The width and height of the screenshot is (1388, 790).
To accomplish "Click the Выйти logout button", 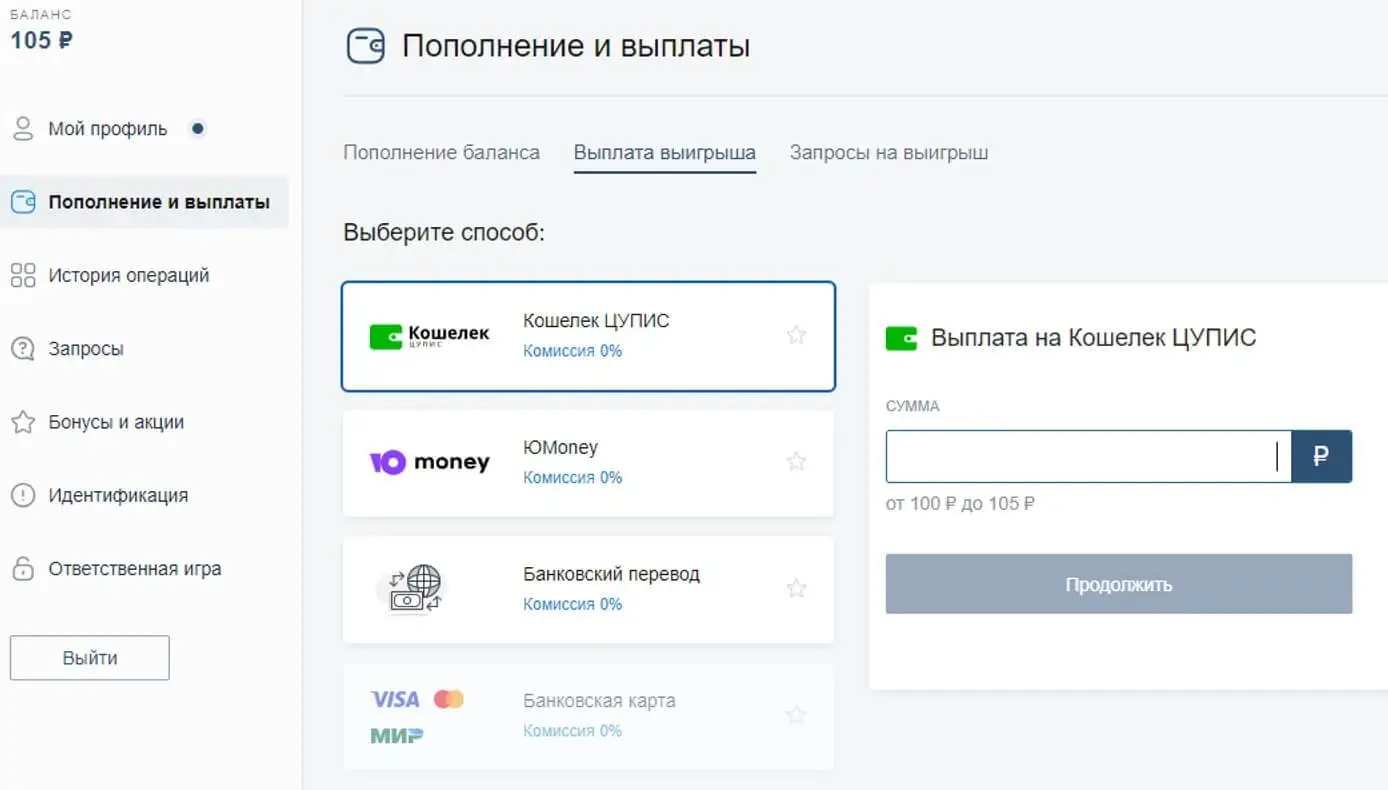I will (89, 657).
